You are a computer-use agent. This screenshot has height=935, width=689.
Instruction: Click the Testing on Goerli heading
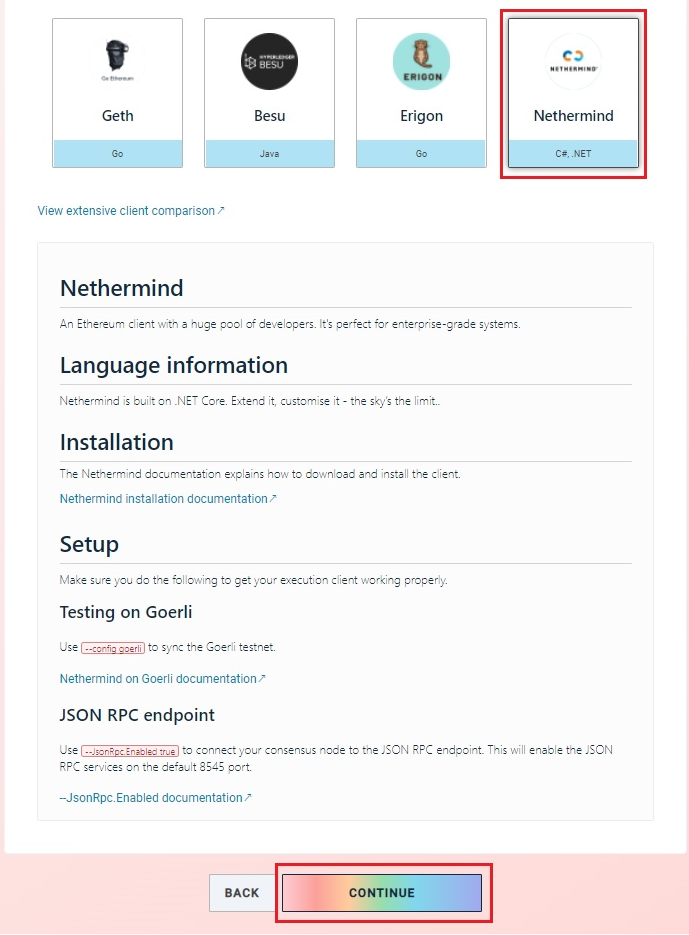coord(126,612)
